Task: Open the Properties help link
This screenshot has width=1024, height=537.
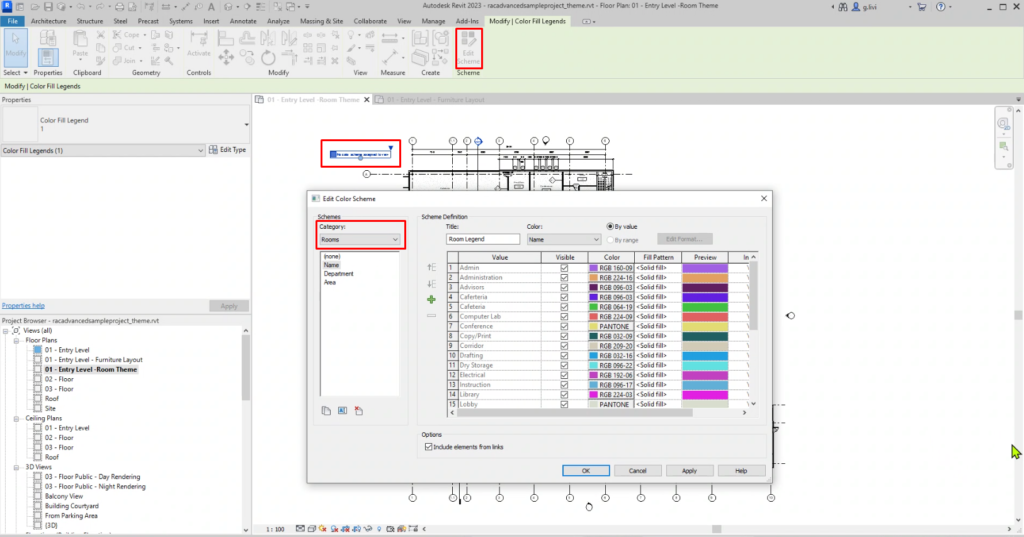Action: (23, 305)
